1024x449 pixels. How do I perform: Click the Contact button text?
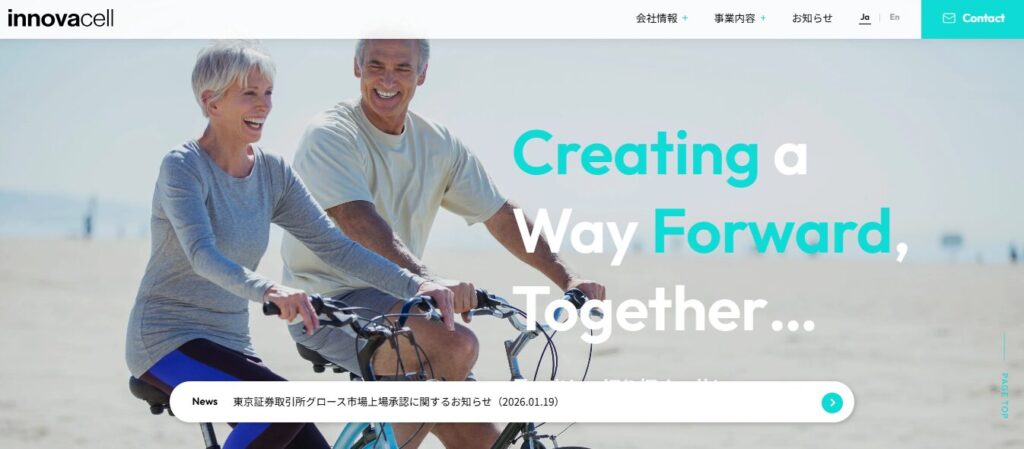983,18
